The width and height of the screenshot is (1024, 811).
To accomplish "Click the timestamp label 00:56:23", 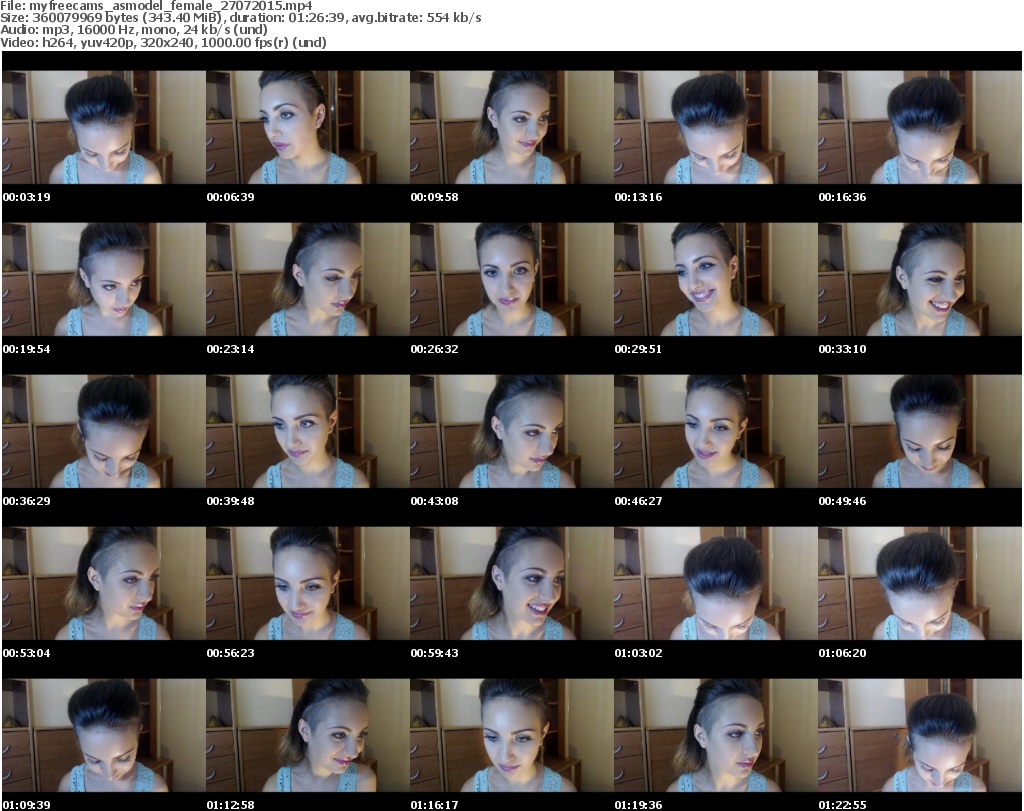I will [231, 653].
